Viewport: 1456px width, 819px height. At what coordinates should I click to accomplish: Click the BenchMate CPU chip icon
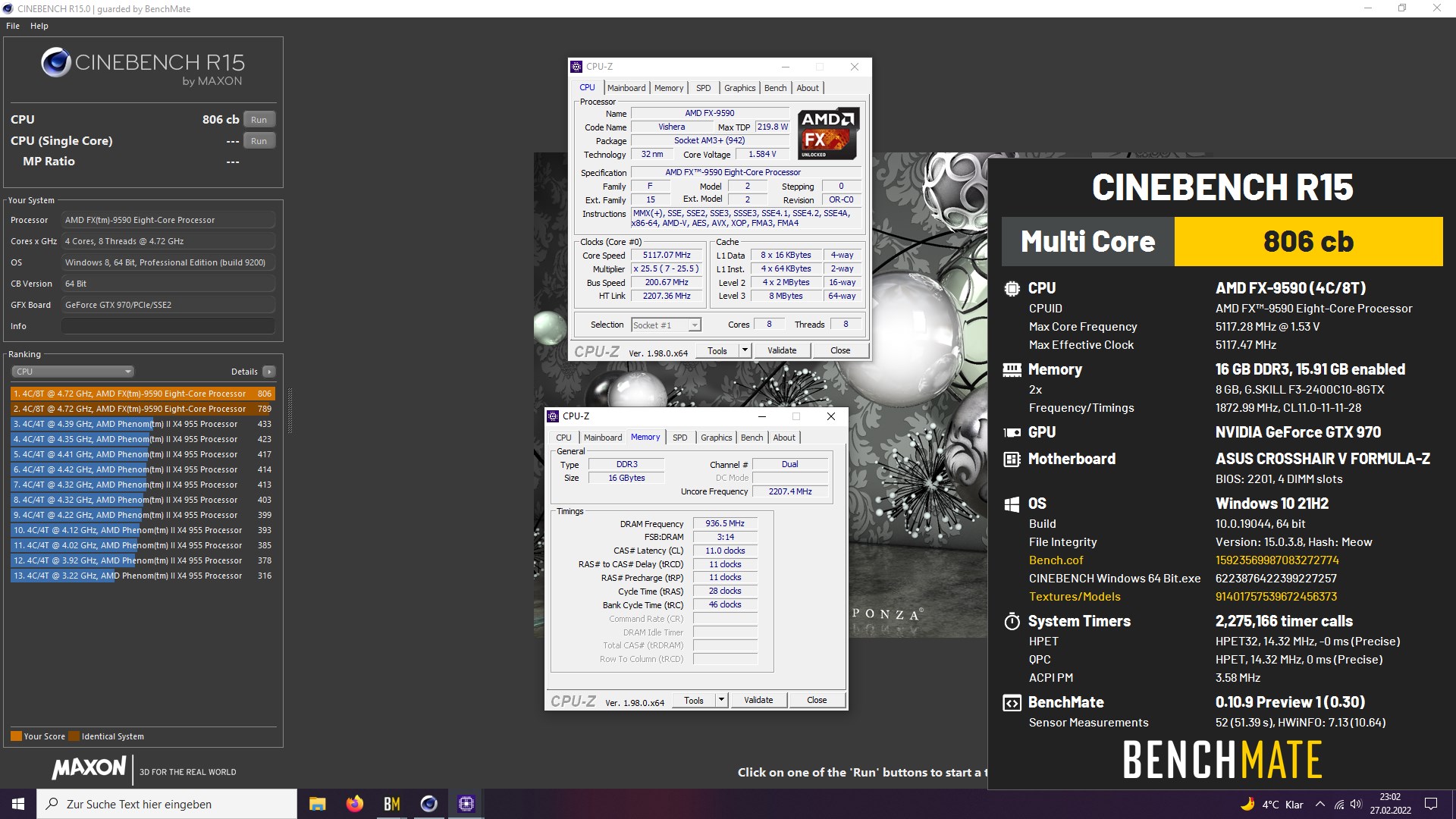(1012, 288)
